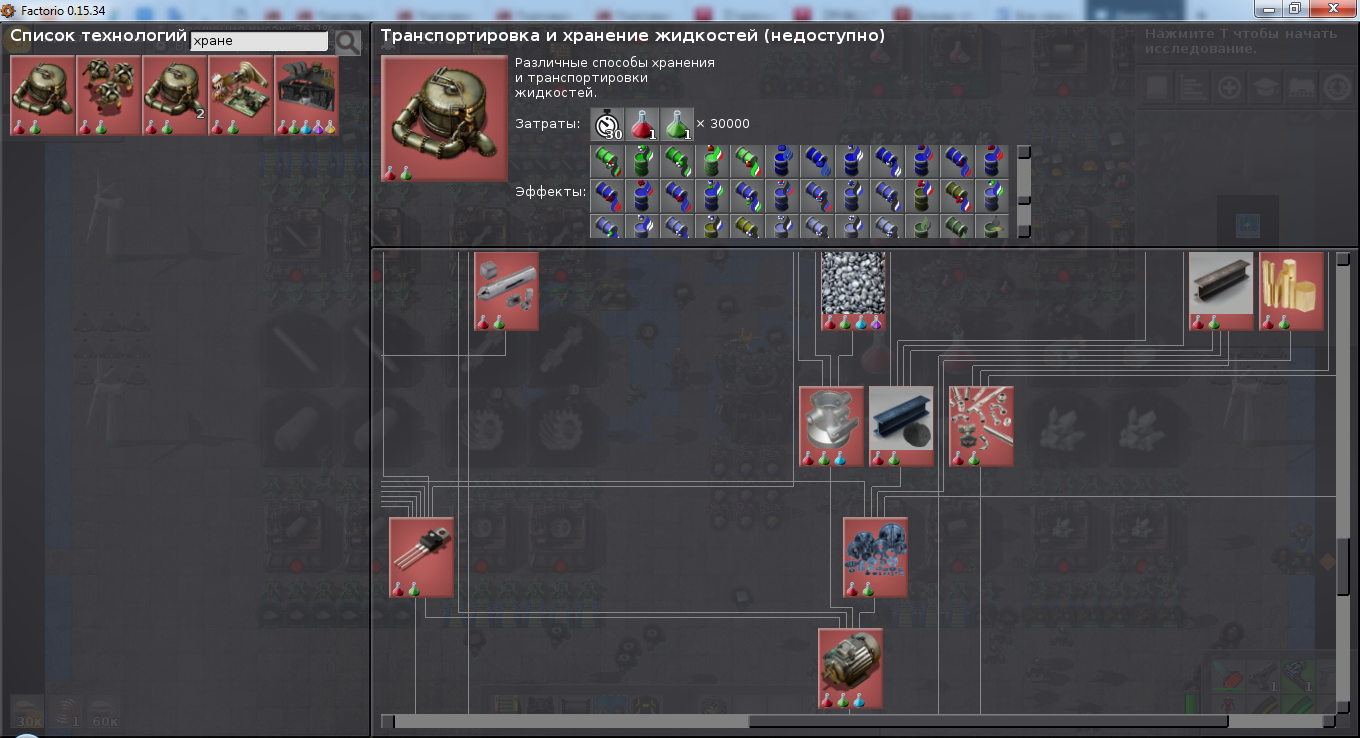Open the transistor technology node
1360x738 pixels.
click(x=422, y=557)
